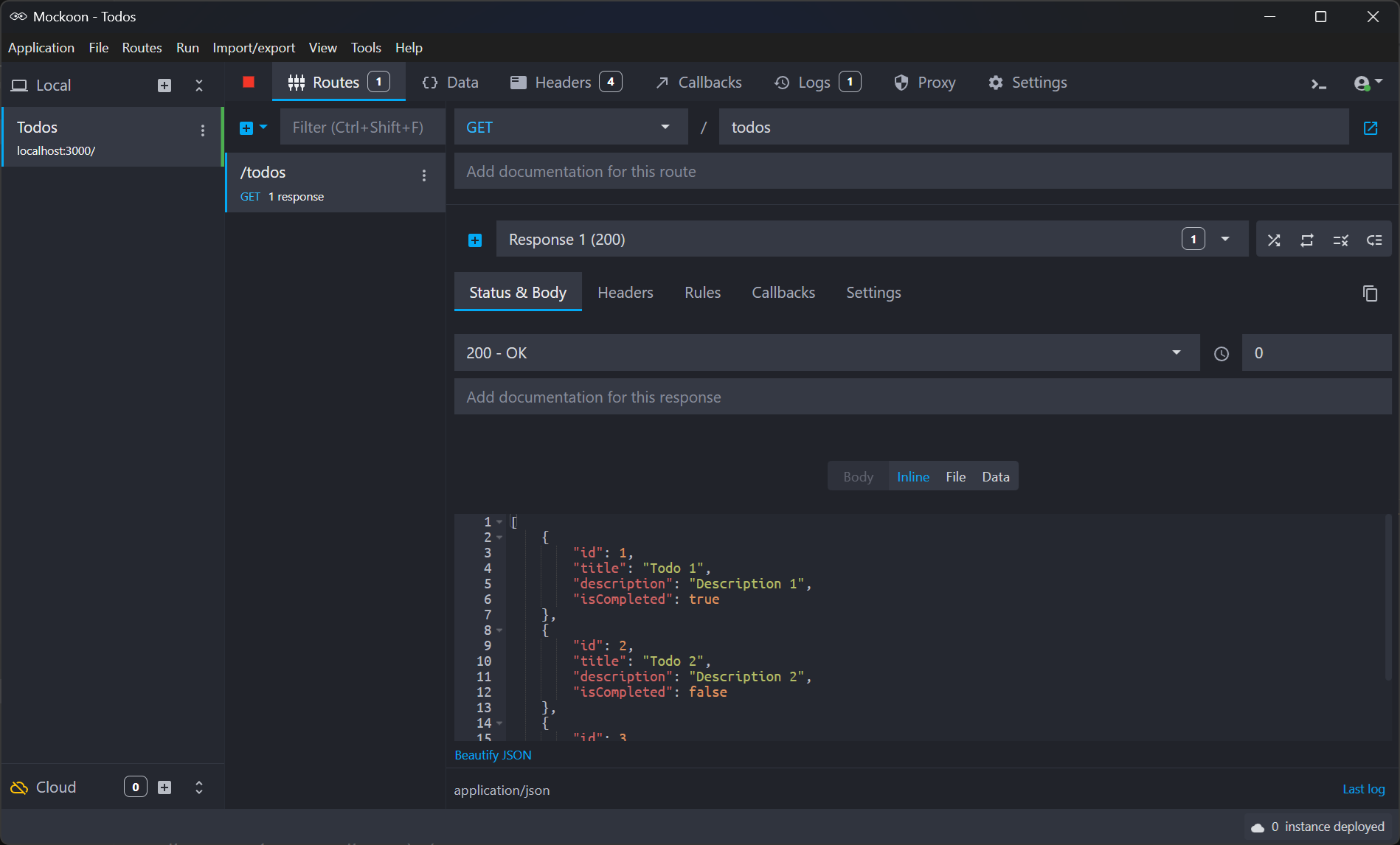Toggle fallback response mode
The height and width of the screenshot is (845, 1400).
pyautogui.click(x=1374, y=240)
